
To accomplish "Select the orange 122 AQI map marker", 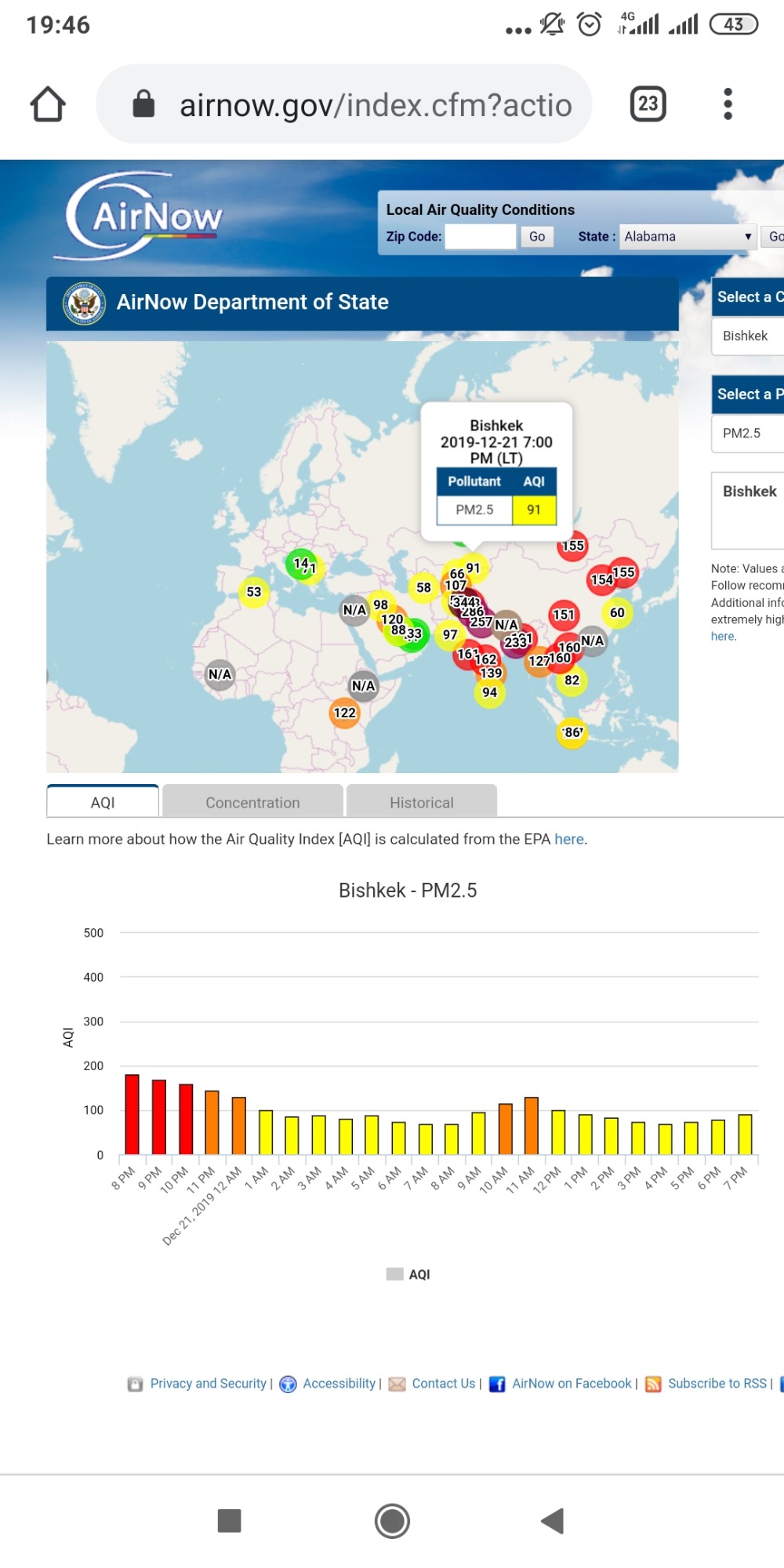I will coord(344,713).
